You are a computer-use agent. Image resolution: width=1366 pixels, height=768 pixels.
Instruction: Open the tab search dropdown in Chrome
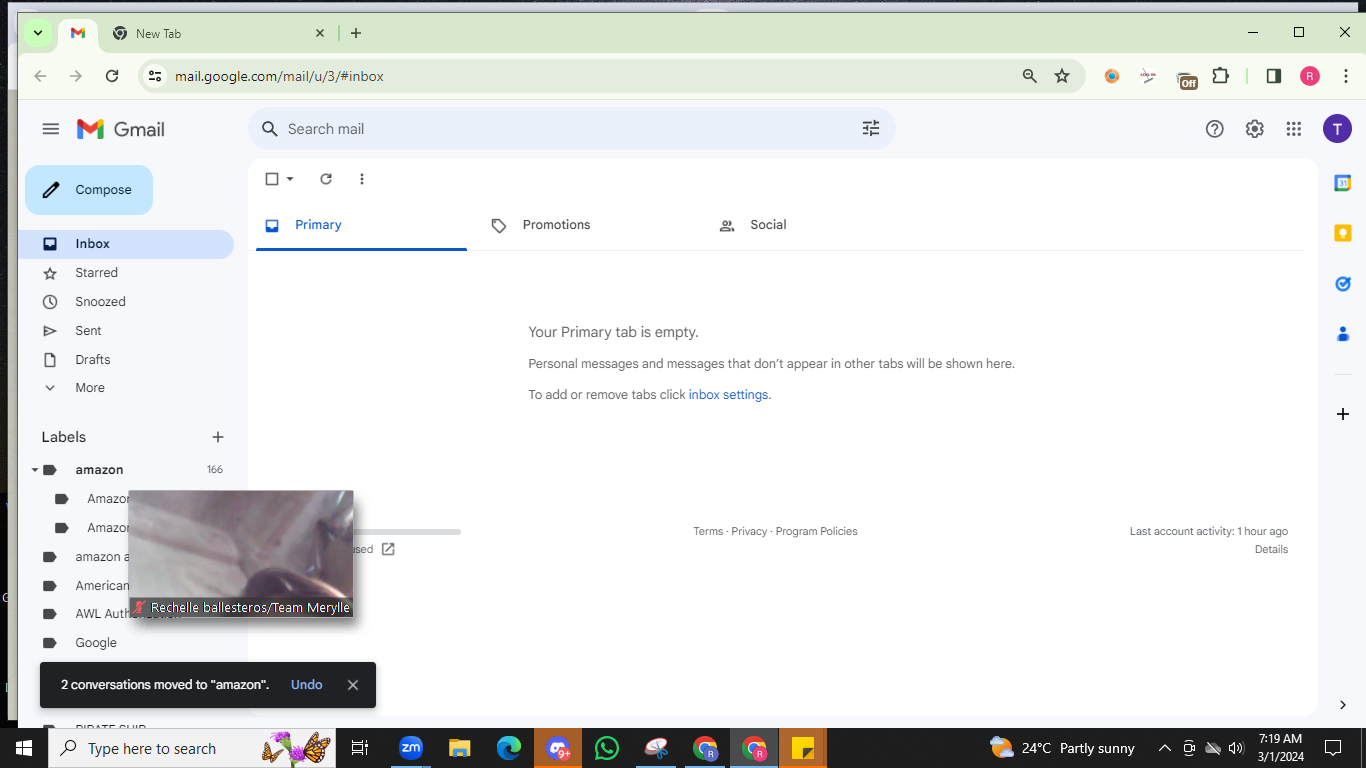[x=38, y=33]
